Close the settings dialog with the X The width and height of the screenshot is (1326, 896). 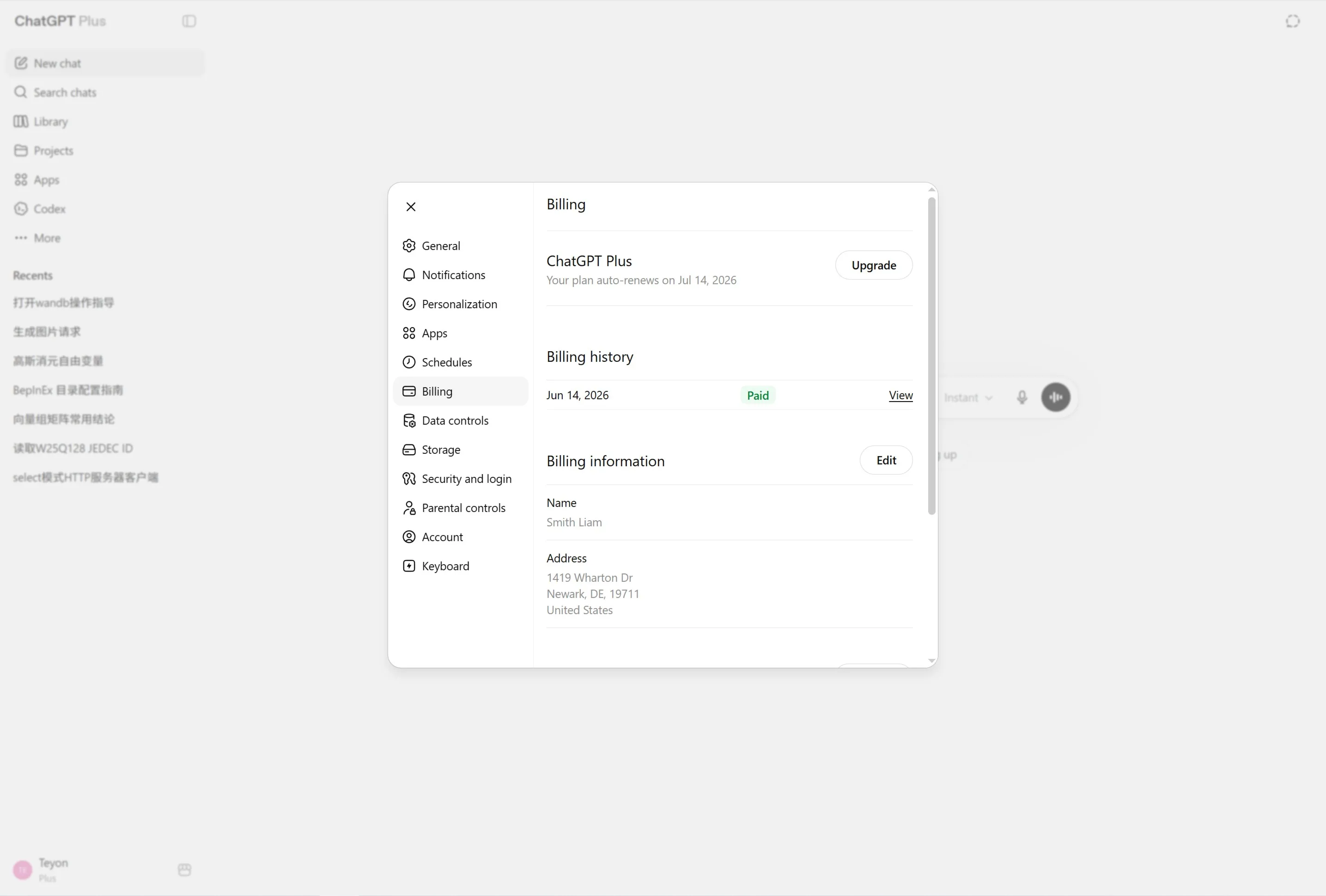pyautogui.click(x=411, y=207)
